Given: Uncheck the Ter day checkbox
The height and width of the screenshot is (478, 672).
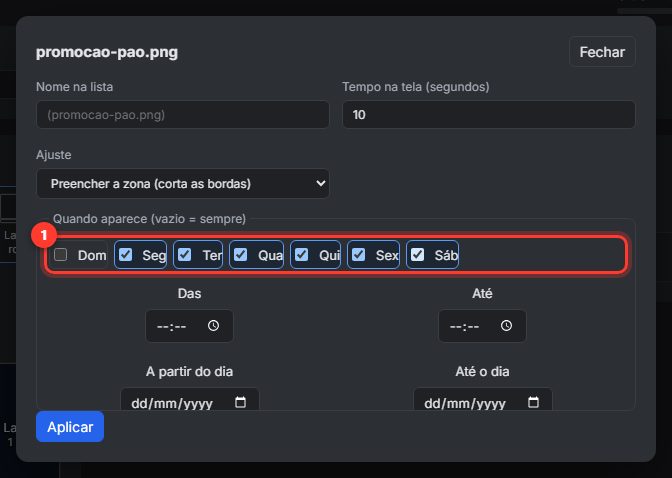Looking at the screenshot, I should tap(185, 255).
